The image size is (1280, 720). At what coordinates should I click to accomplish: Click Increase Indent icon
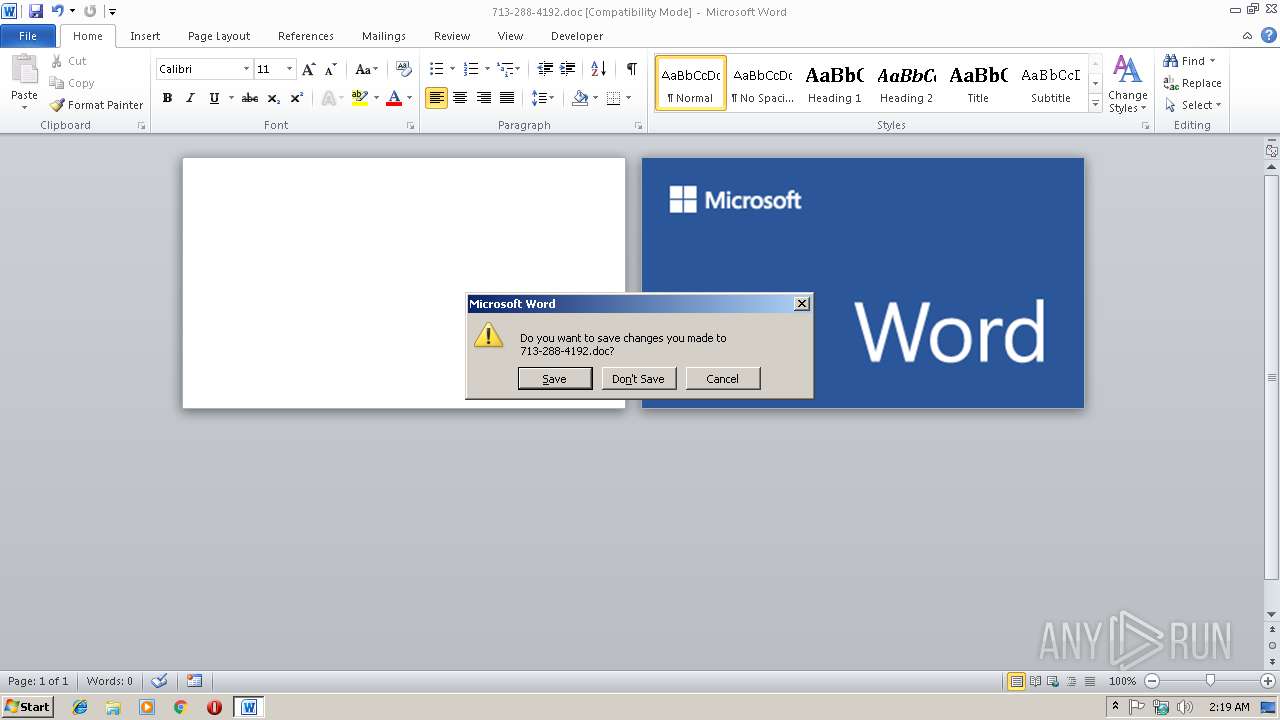click(x=567, y=69)
